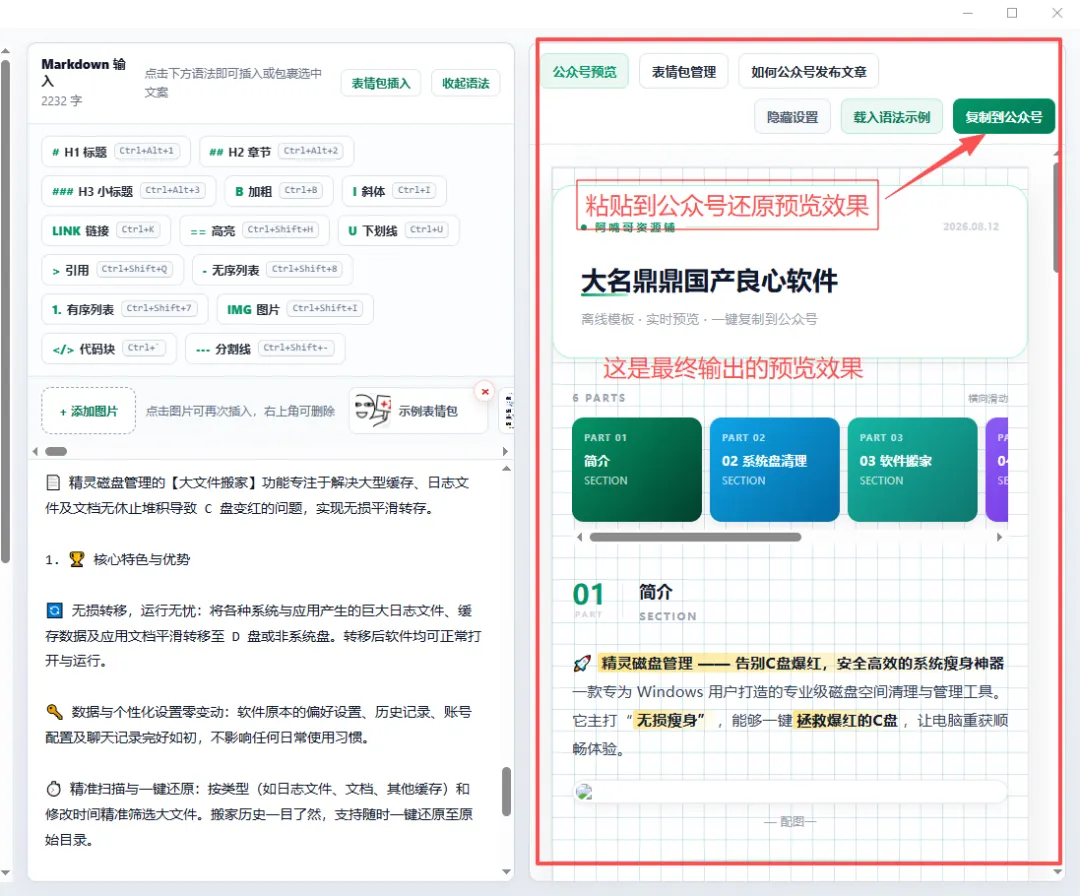The width and height of the screenshot is (1080, 896).
Task: Open PART 03 软件搬家 card
Action: pos(912,469)
